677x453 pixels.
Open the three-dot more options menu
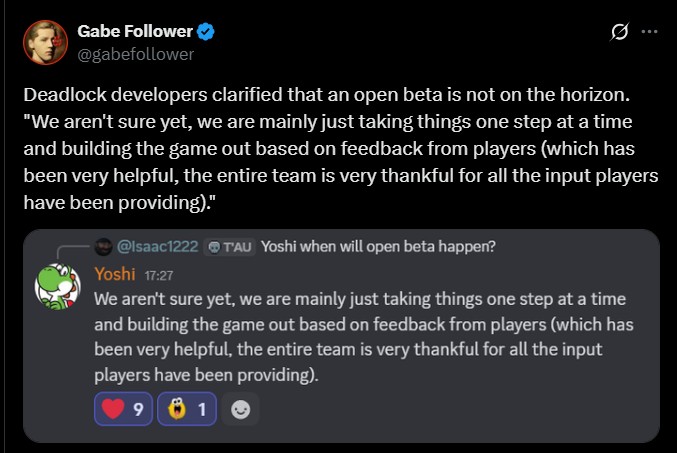649,32
